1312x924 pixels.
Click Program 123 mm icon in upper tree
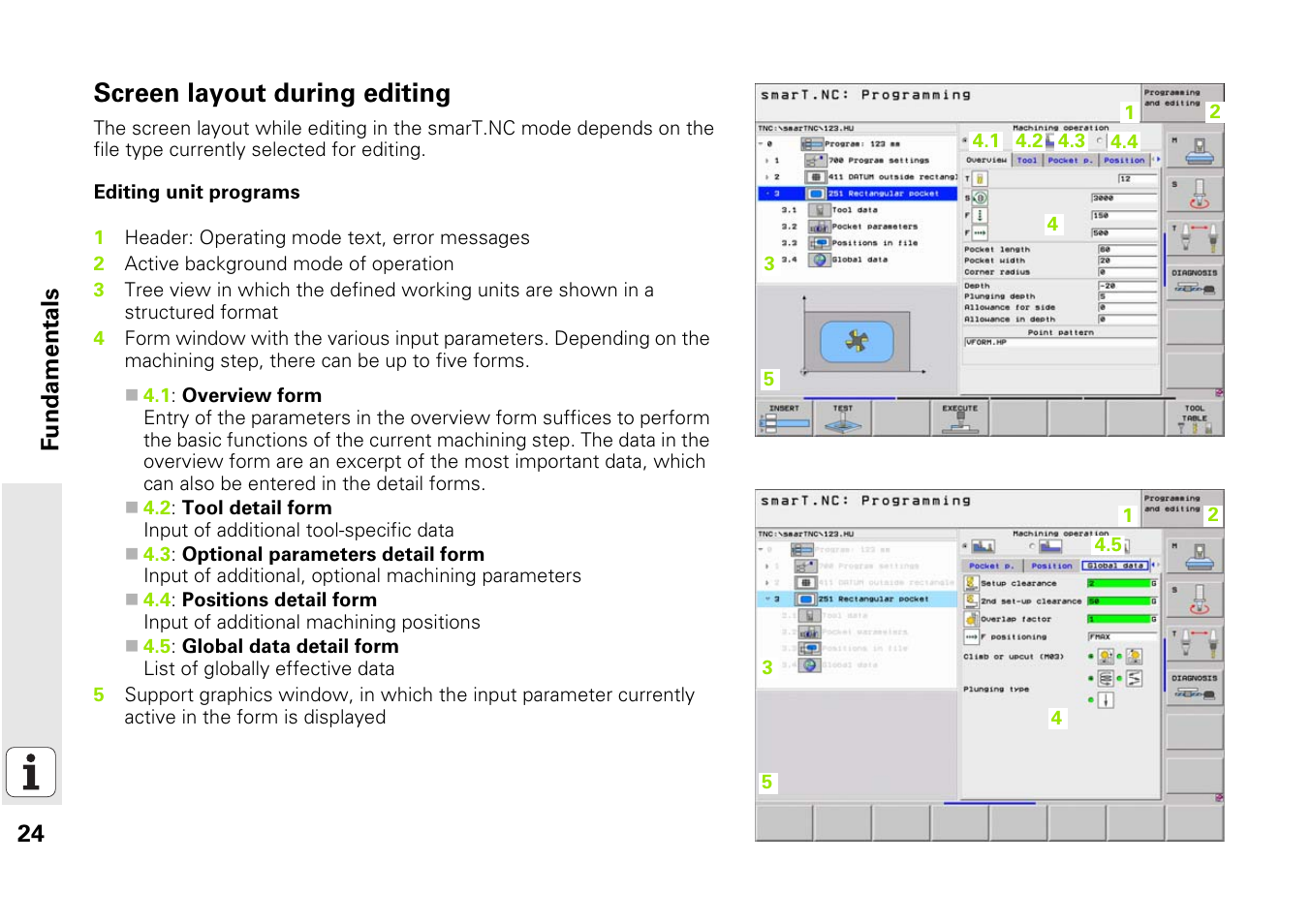812,143
